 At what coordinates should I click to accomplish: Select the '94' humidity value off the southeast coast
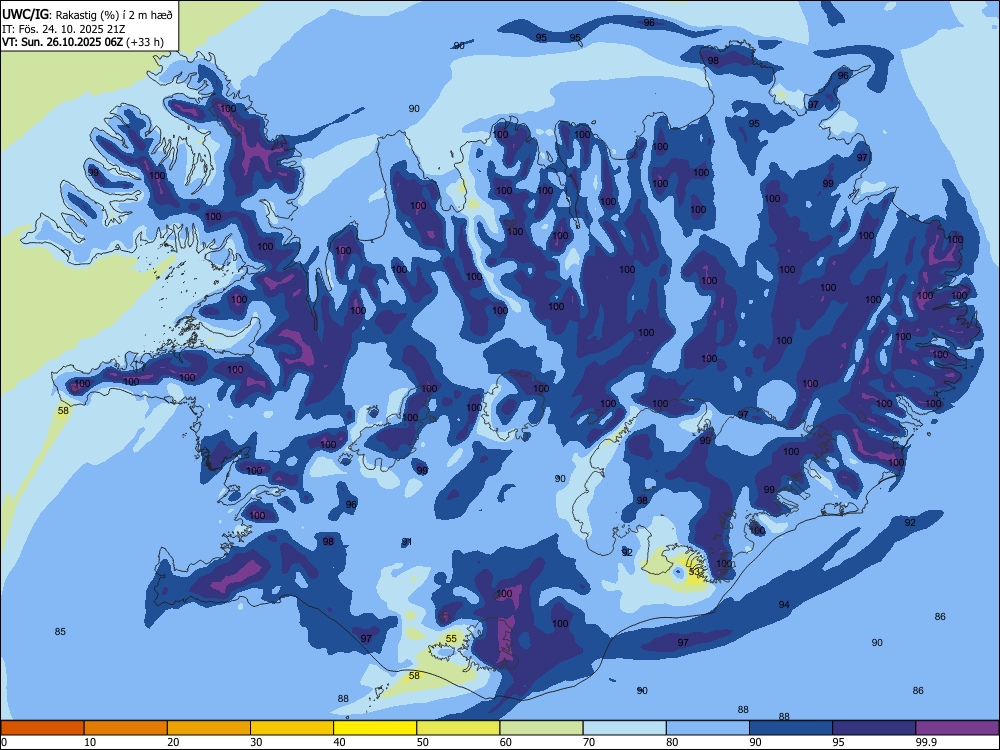[x=784, y=605]
